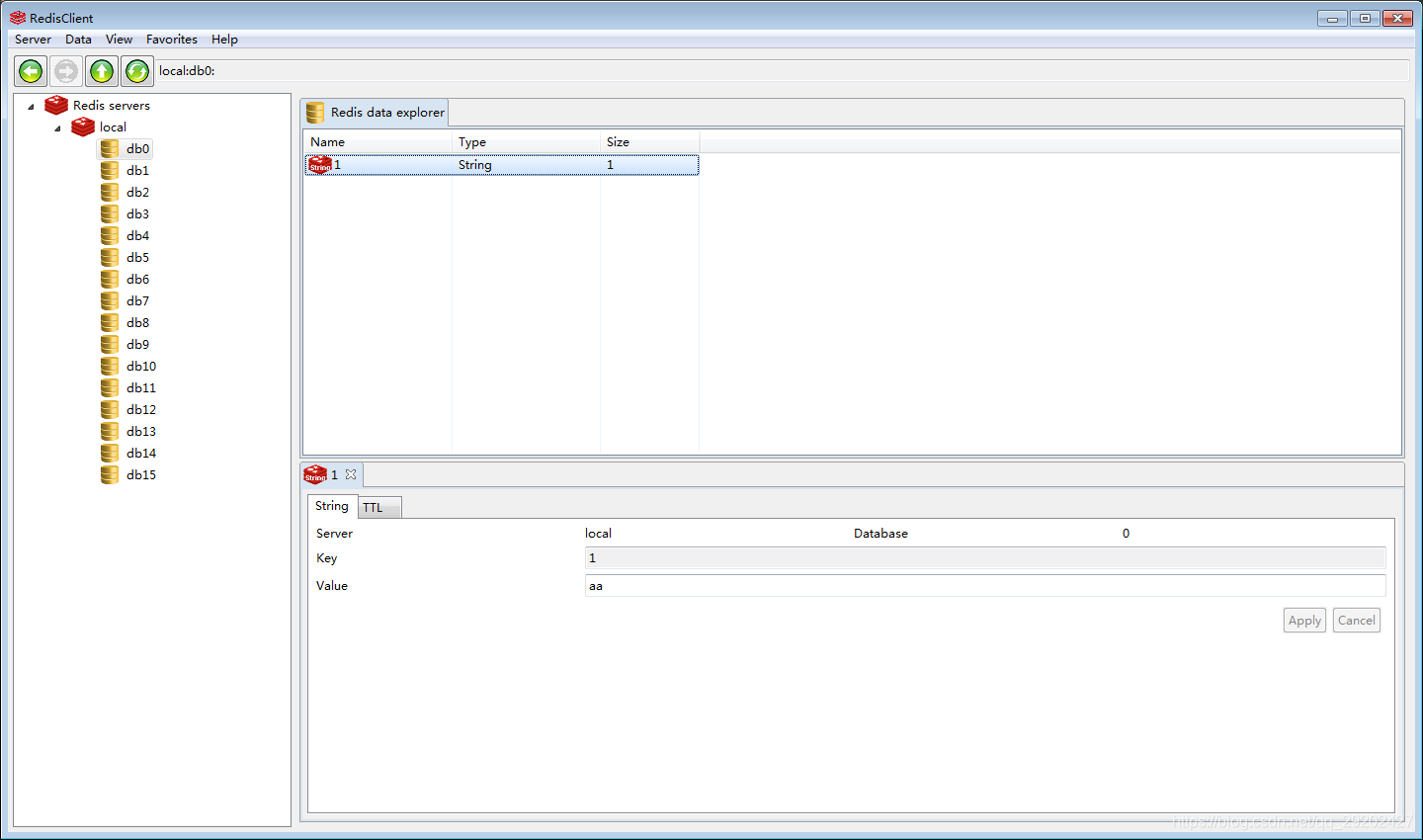Screen dimensions: 1423x840
Task: Select the db13 database icon
Action: coord(110,431)
